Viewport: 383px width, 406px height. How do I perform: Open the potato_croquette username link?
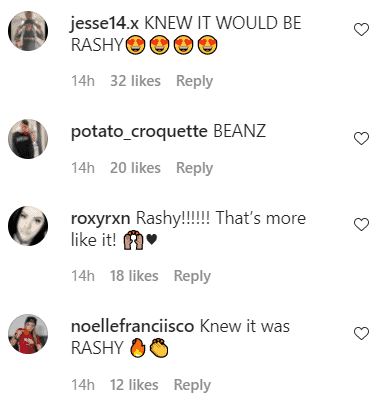[139, 131]
